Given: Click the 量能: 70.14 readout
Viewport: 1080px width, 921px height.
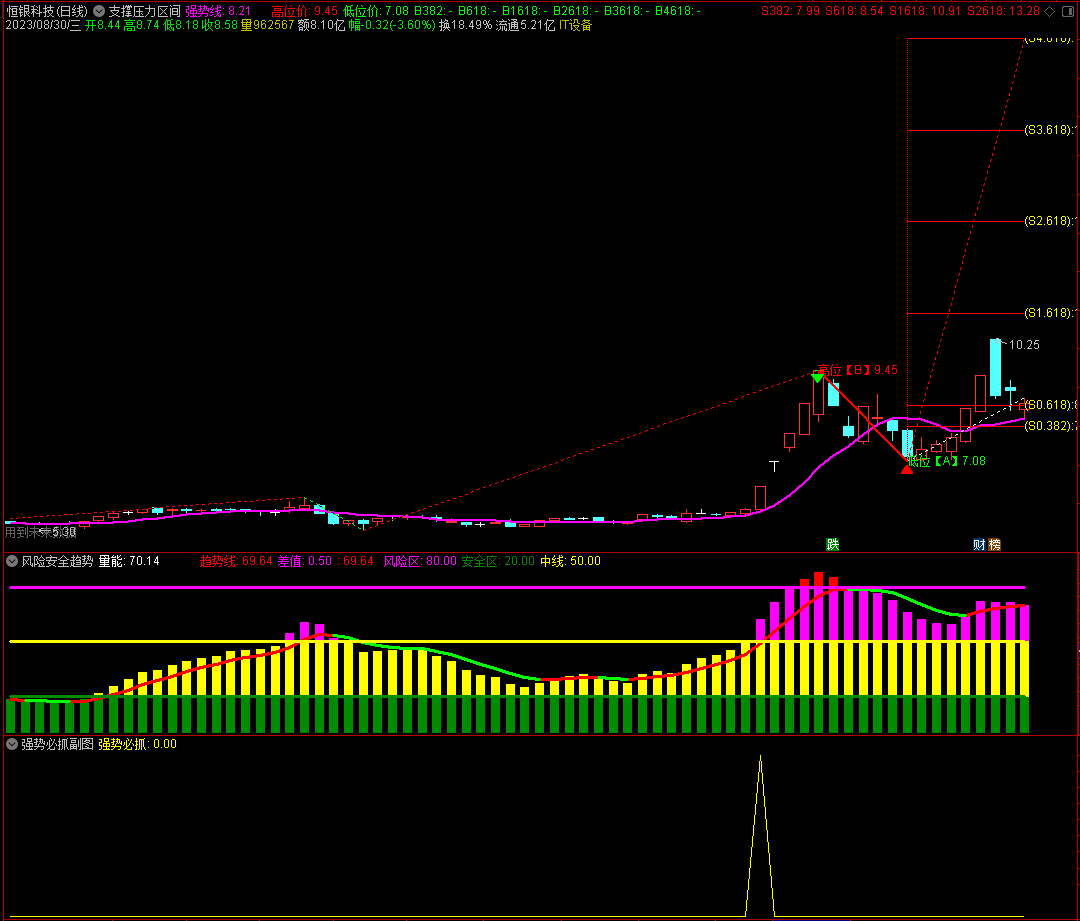Looking at the screenshot, I should coord(129,561).
